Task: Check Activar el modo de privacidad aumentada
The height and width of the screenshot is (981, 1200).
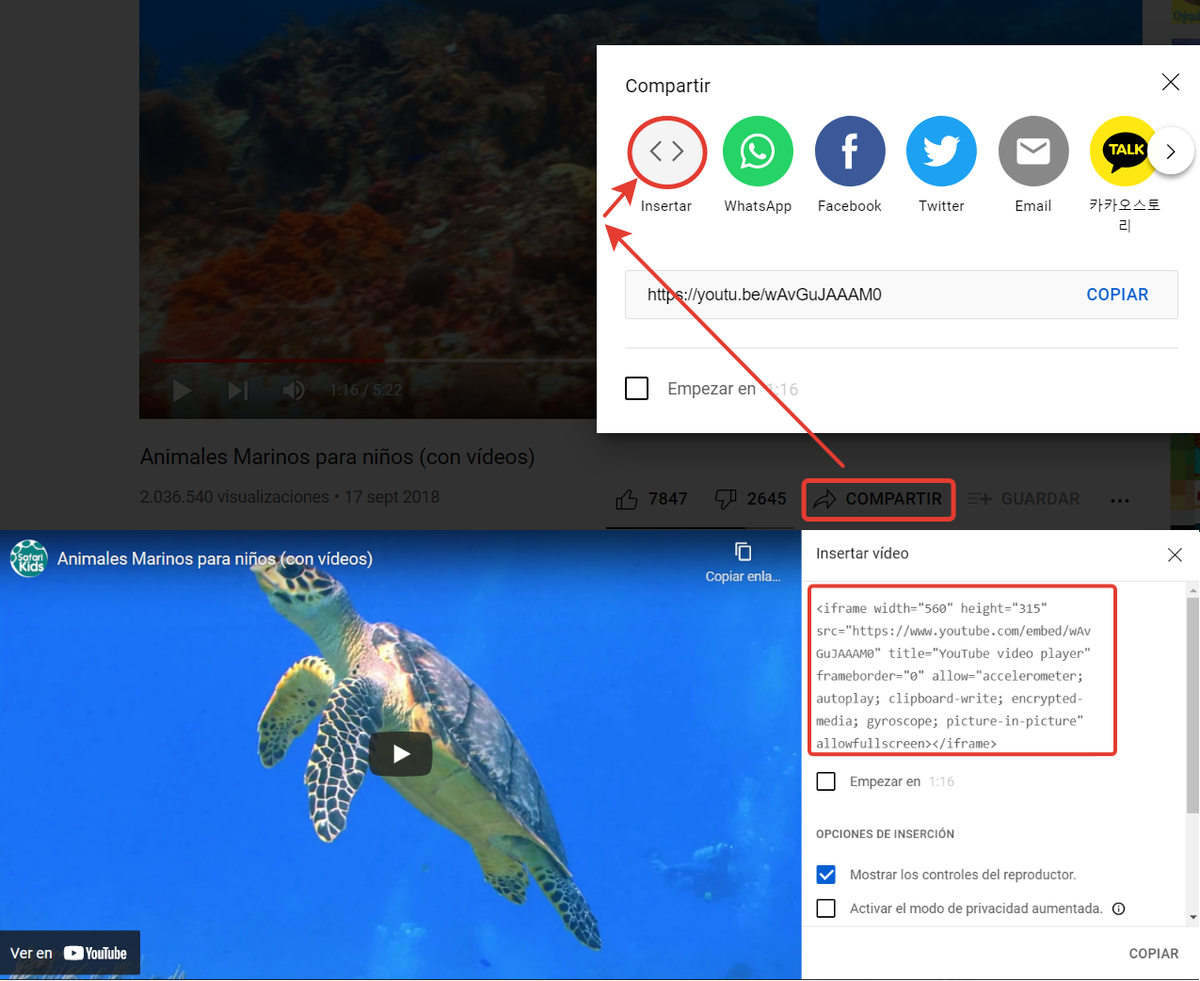Action: pyautogui.click(x=826, y=908)
